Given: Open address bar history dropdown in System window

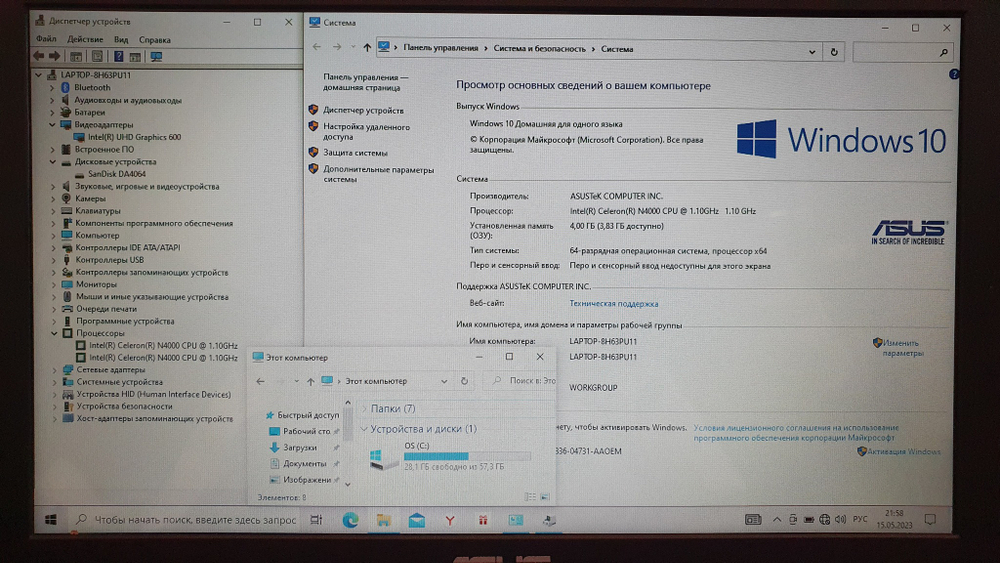Looking at the screenshot, I should 812,52.
